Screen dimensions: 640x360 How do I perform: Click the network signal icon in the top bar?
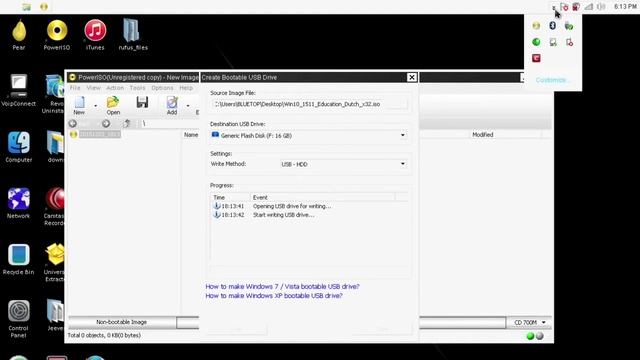(589, 7)
